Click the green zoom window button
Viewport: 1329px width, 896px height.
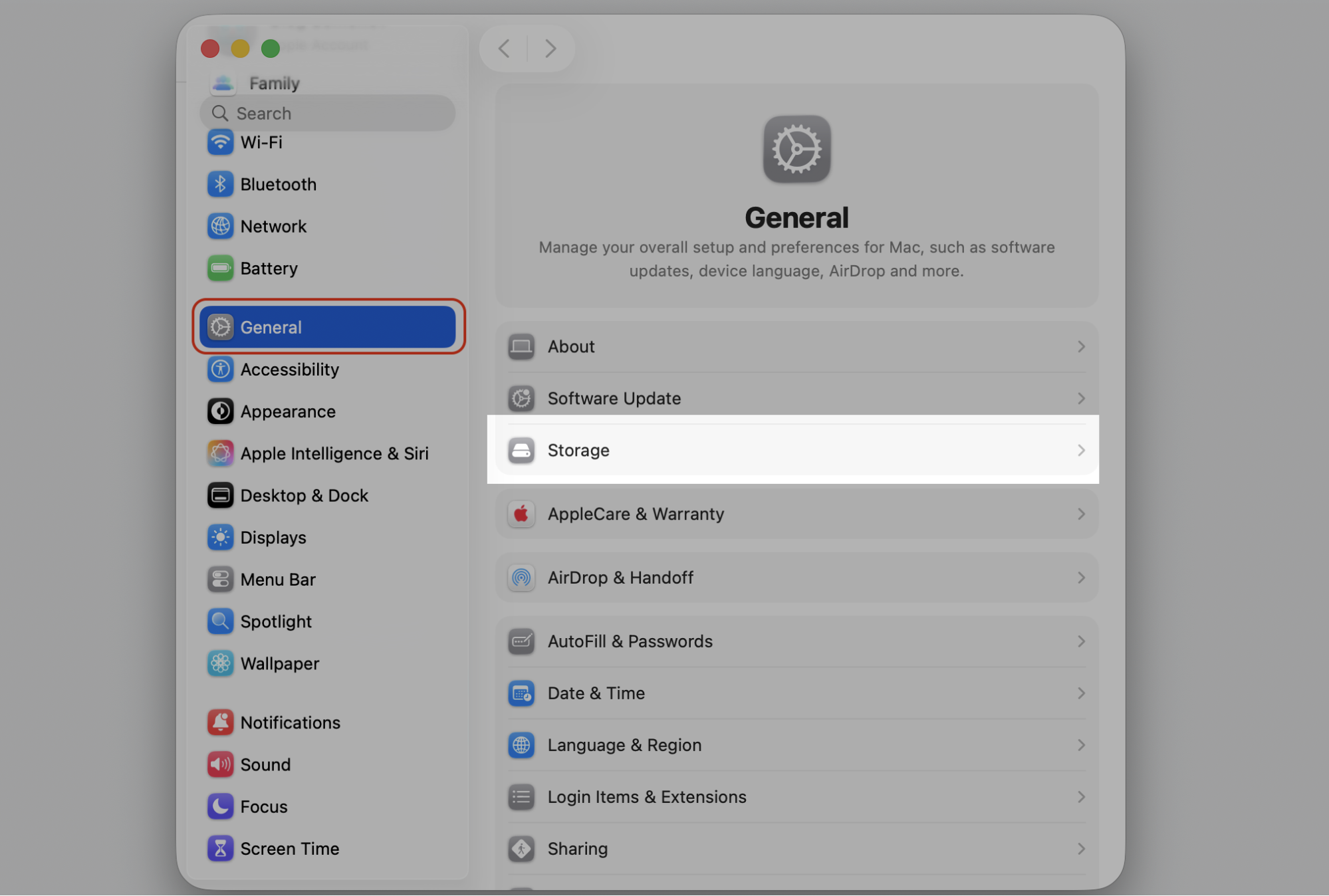coord(270,49)
